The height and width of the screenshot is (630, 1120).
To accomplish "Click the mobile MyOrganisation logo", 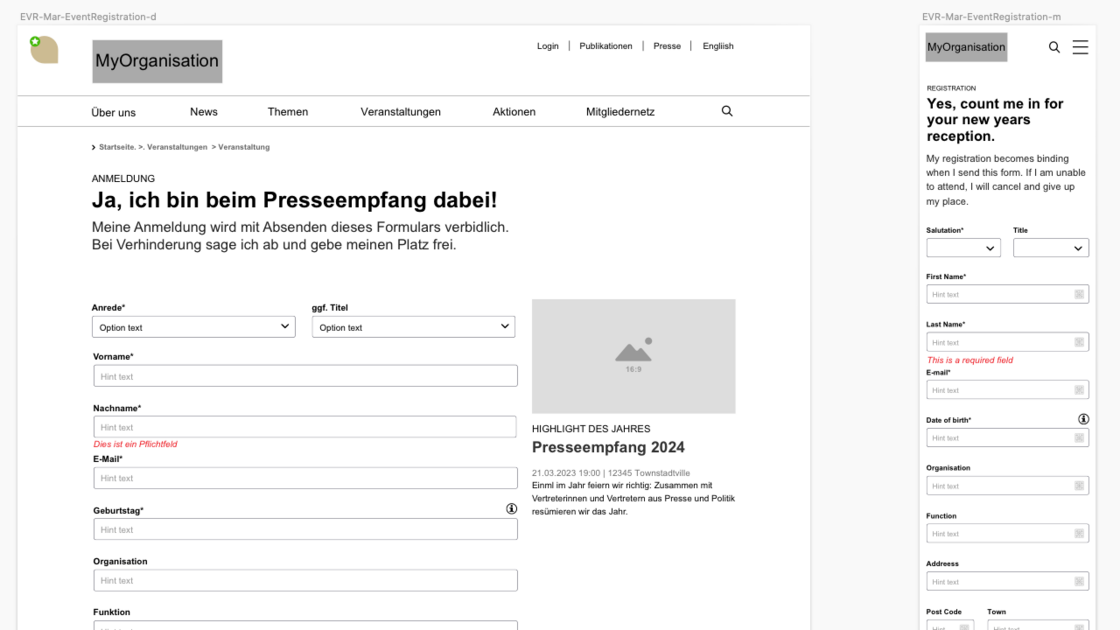I will tap(966, 47).
